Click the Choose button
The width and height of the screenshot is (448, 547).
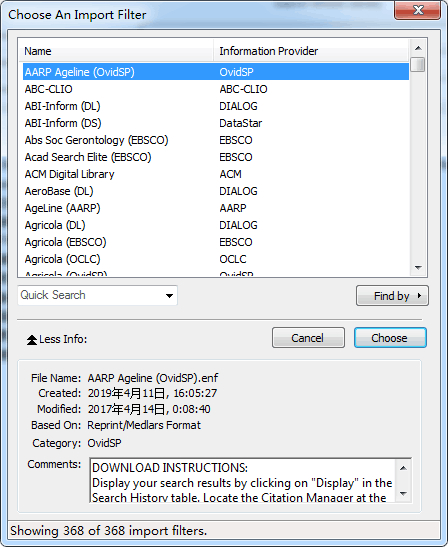[x=390, y=338]
